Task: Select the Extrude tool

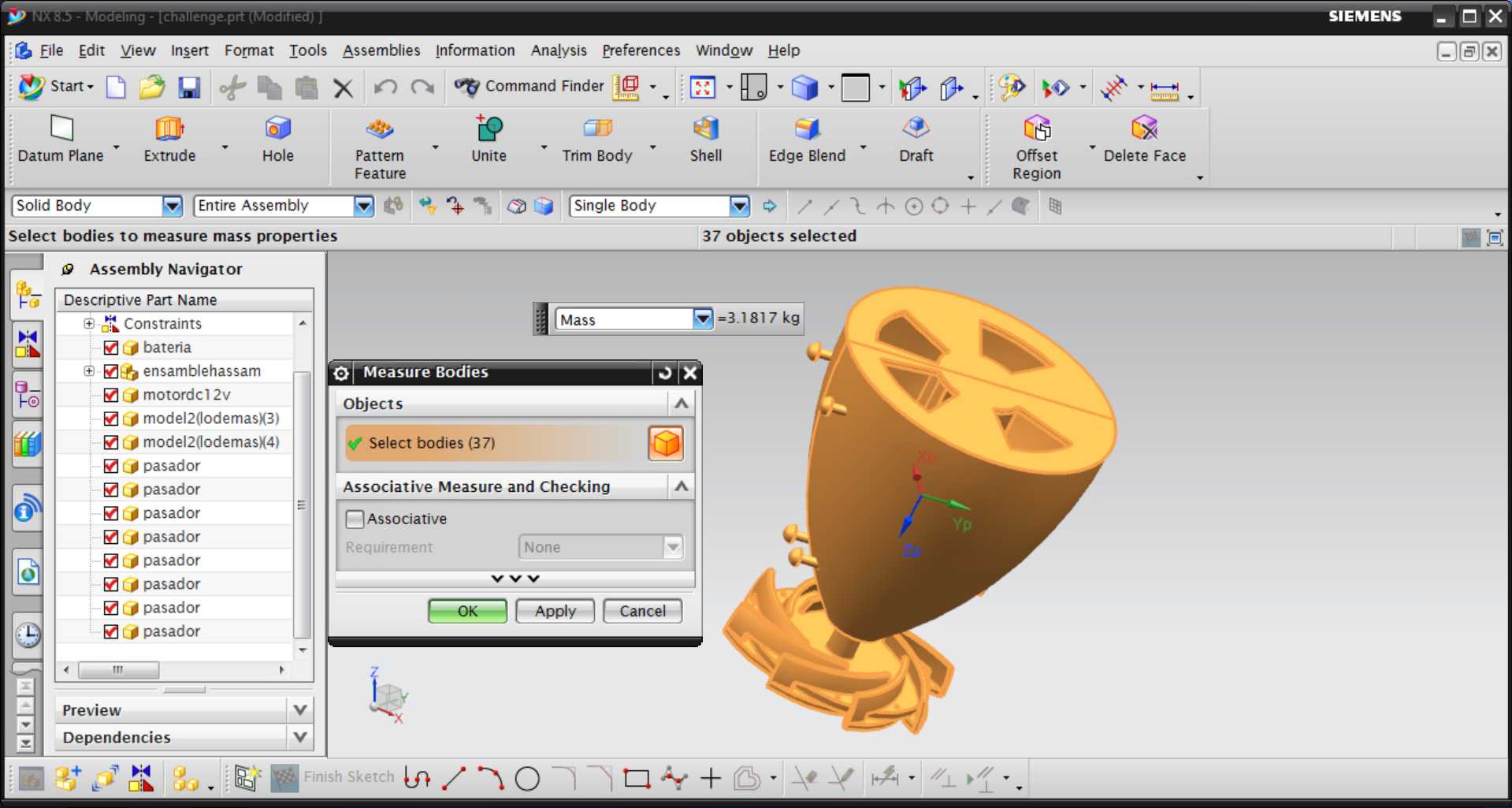Action: (169, 140)
